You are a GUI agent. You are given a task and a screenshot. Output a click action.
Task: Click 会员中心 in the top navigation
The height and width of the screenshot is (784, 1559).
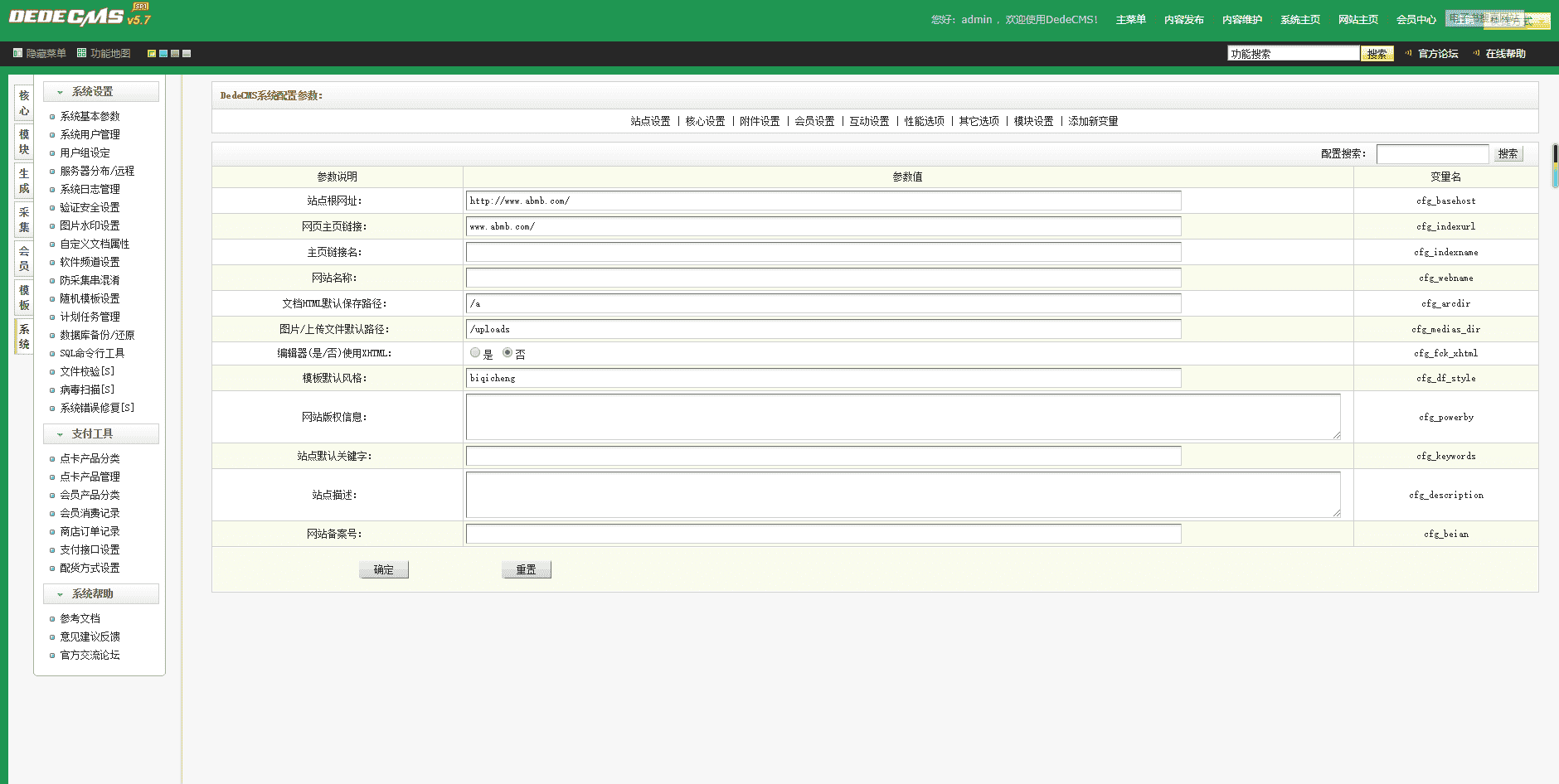click(x=1416, y=20)
